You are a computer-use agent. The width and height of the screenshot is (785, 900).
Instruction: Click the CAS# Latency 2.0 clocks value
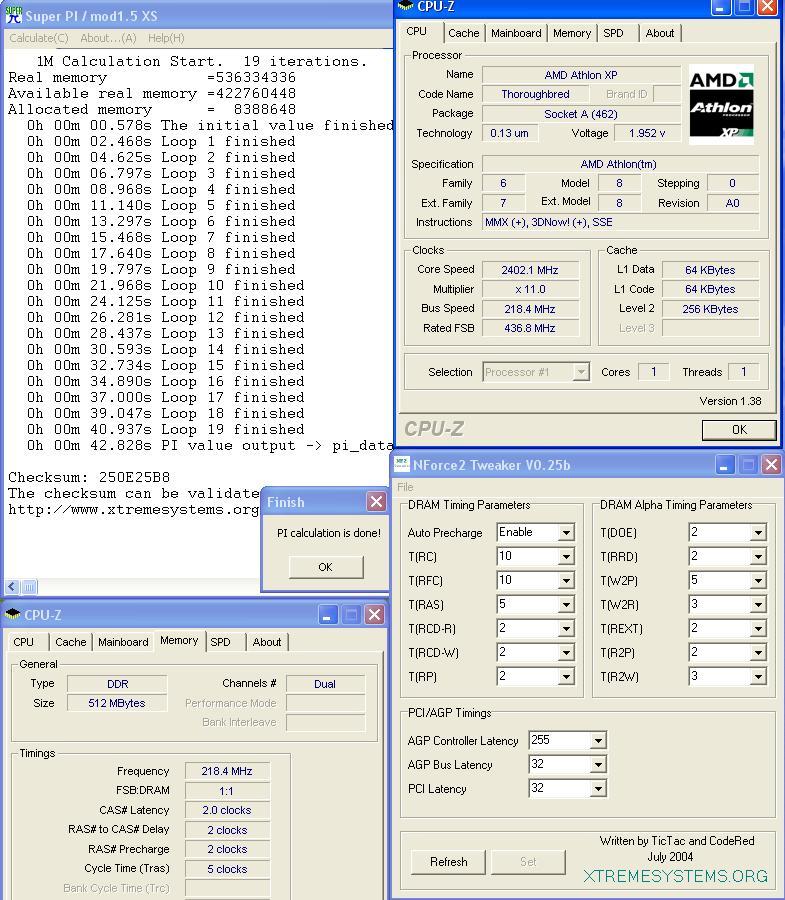227,810
